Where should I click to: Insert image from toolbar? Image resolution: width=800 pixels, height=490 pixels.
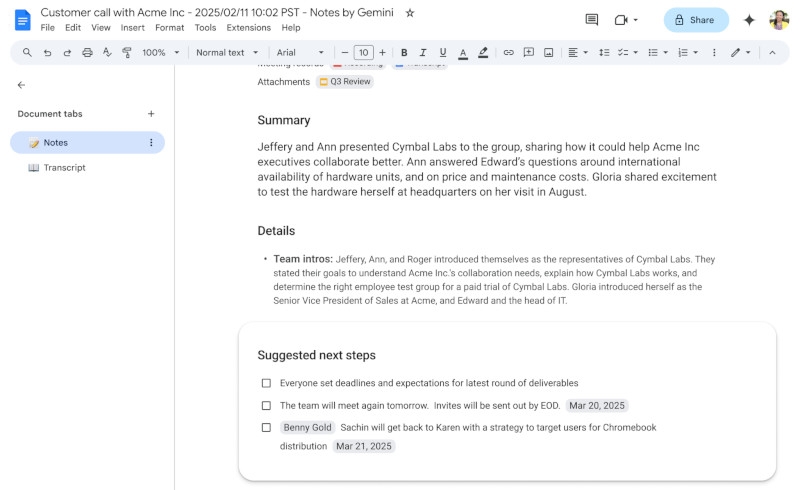pyautogui.click(x=548, y=52)
